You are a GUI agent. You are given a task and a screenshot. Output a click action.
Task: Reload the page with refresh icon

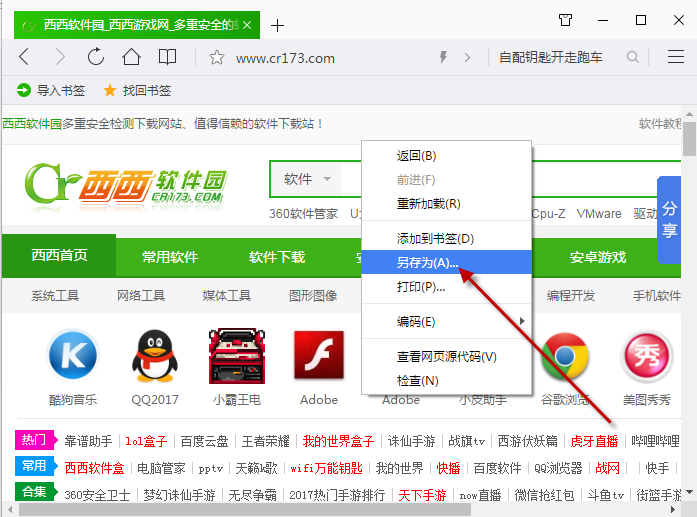[x=96, y=57]
